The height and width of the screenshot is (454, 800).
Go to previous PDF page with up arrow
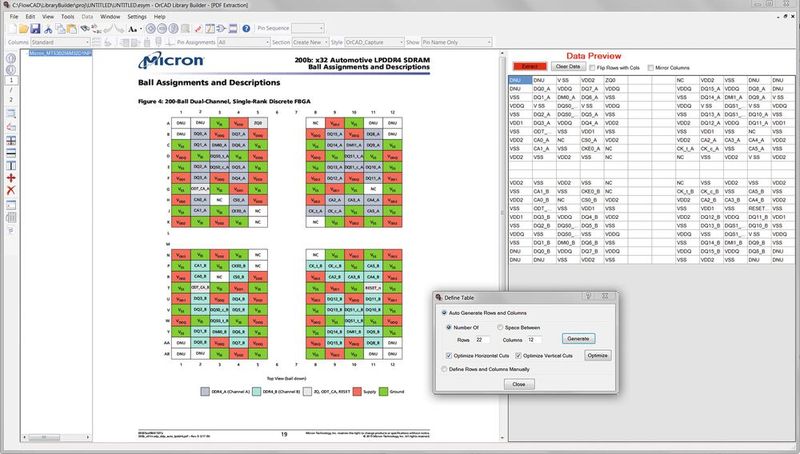click(11, 58)
